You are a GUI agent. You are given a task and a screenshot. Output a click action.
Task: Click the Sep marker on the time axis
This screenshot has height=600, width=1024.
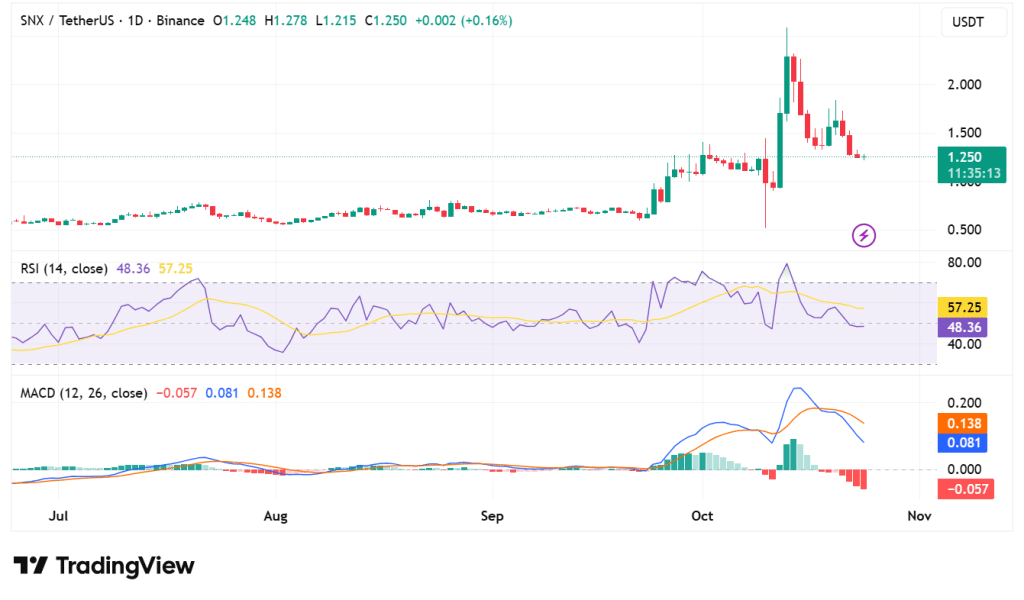click(x=491, y=516)
